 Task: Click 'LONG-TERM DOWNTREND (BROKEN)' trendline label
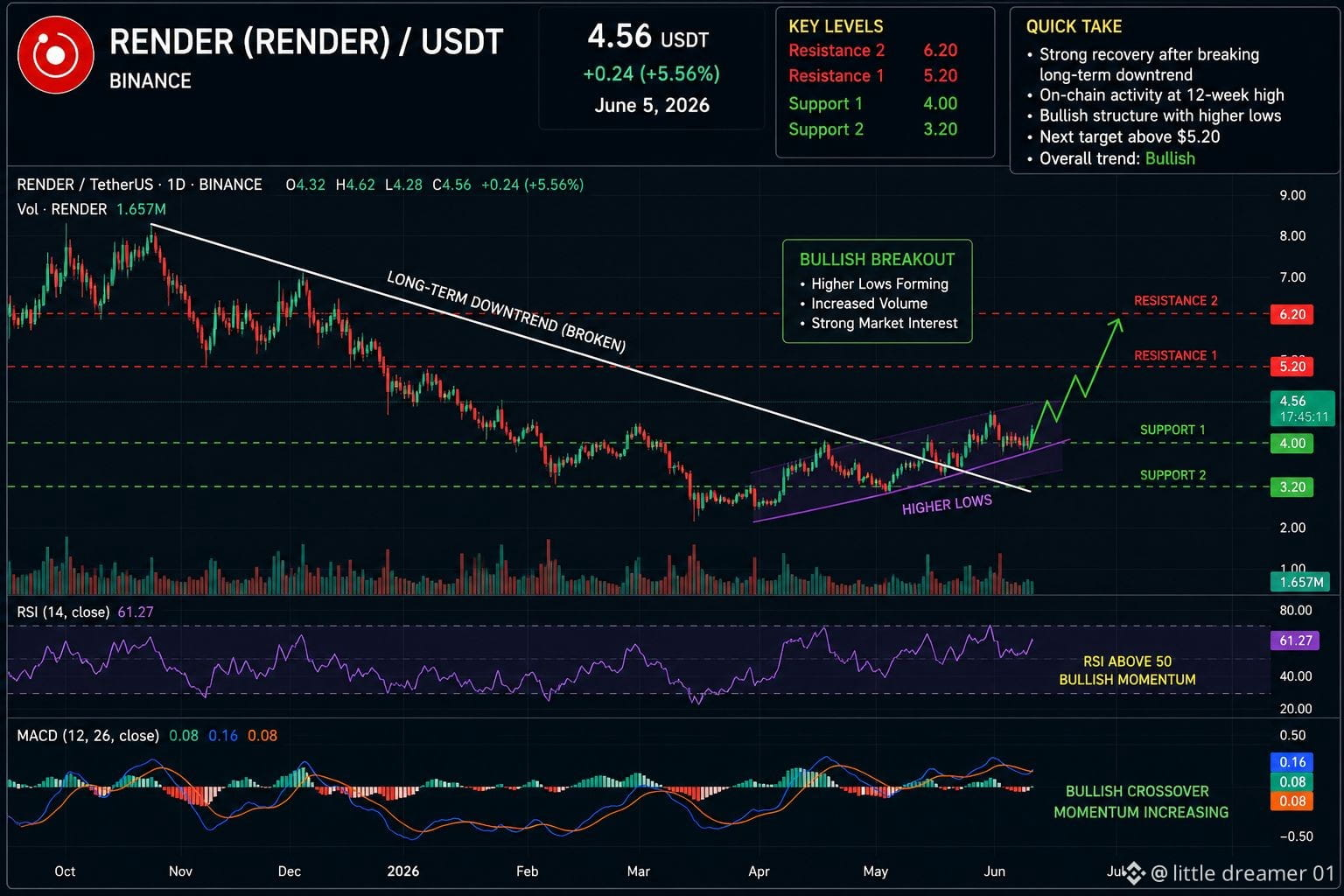pyautogui.click(x=506, y=312)
